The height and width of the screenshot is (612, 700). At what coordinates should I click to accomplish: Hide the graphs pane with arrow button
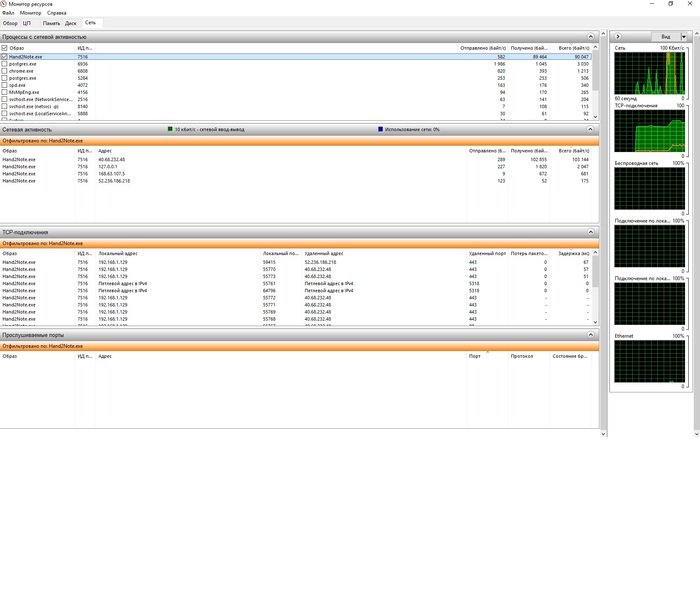click(x=618, y=37)
